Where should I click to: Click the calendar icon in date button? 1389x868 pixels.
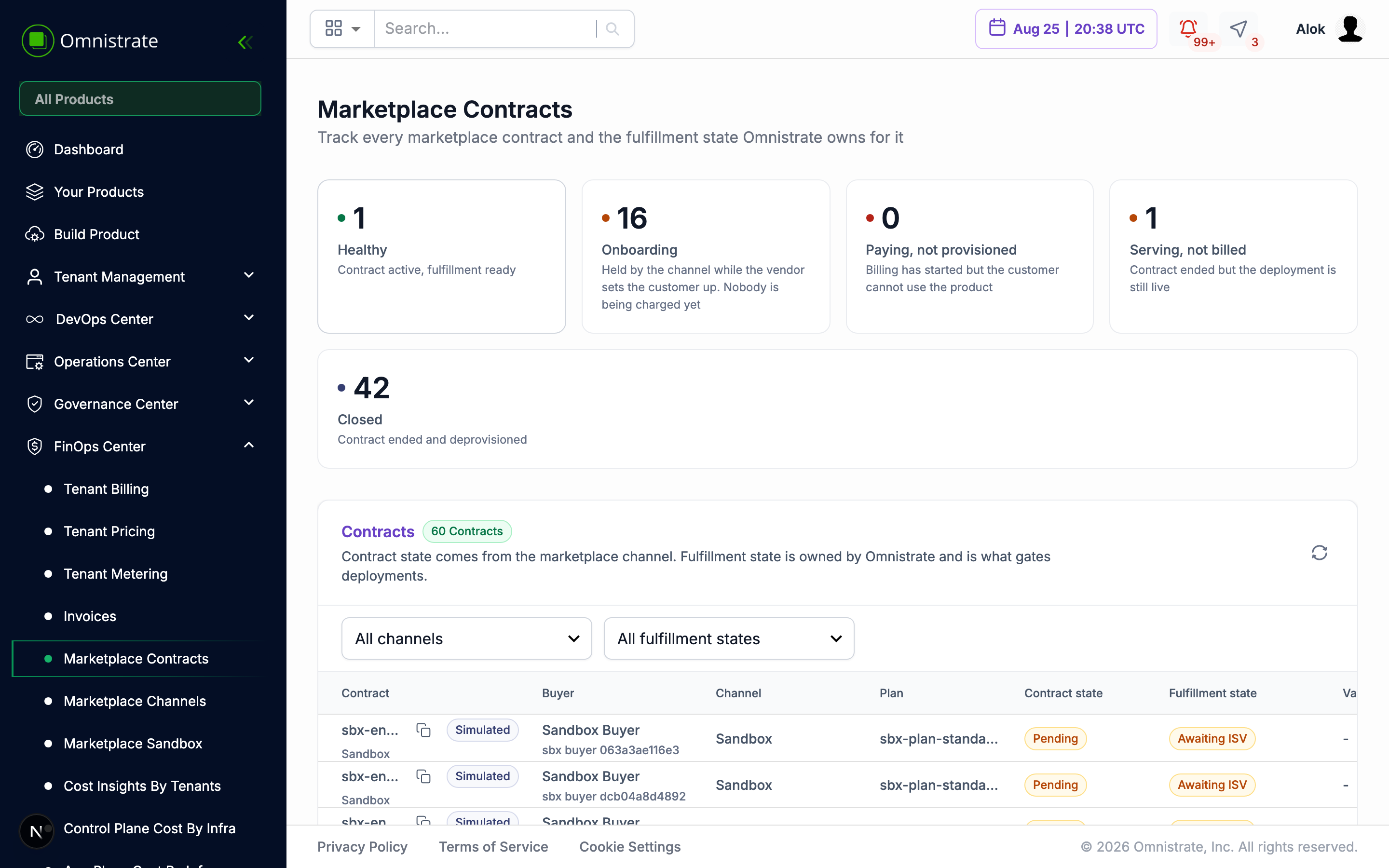pyautogui.click(x=997, y=28)
